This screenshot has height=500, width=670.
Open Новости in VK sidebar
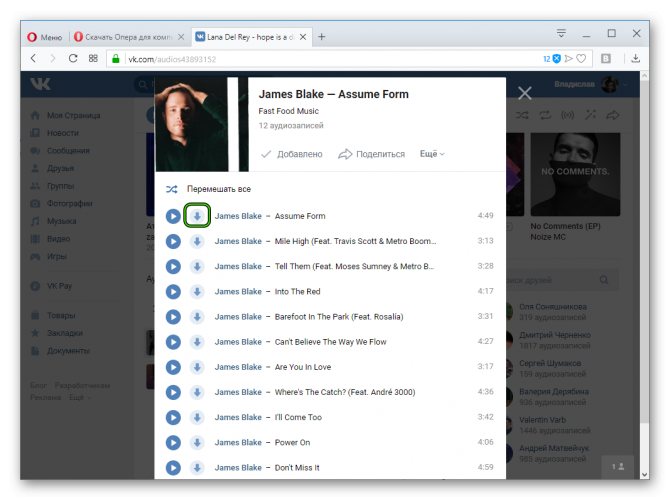[55, 133]
